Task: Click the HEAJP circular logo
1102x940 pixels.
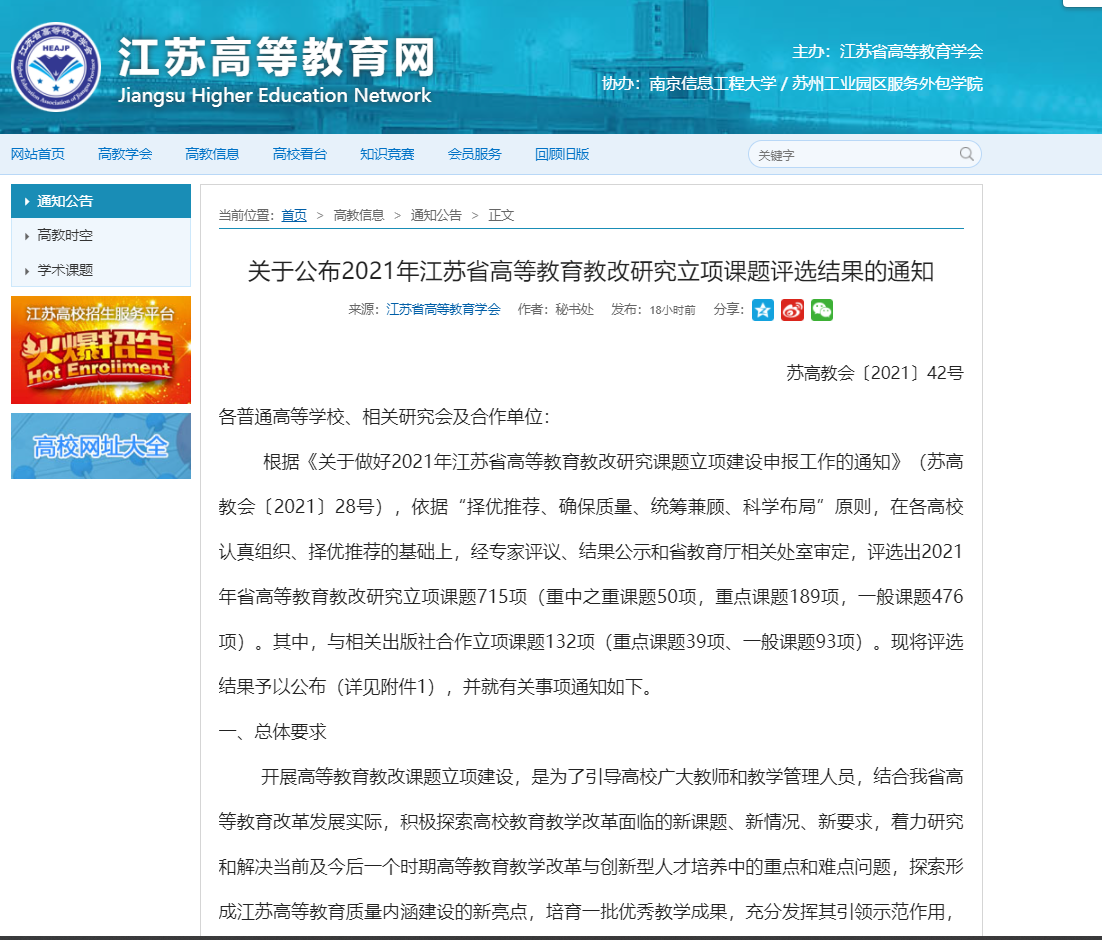Action: [x=56, y=67]
